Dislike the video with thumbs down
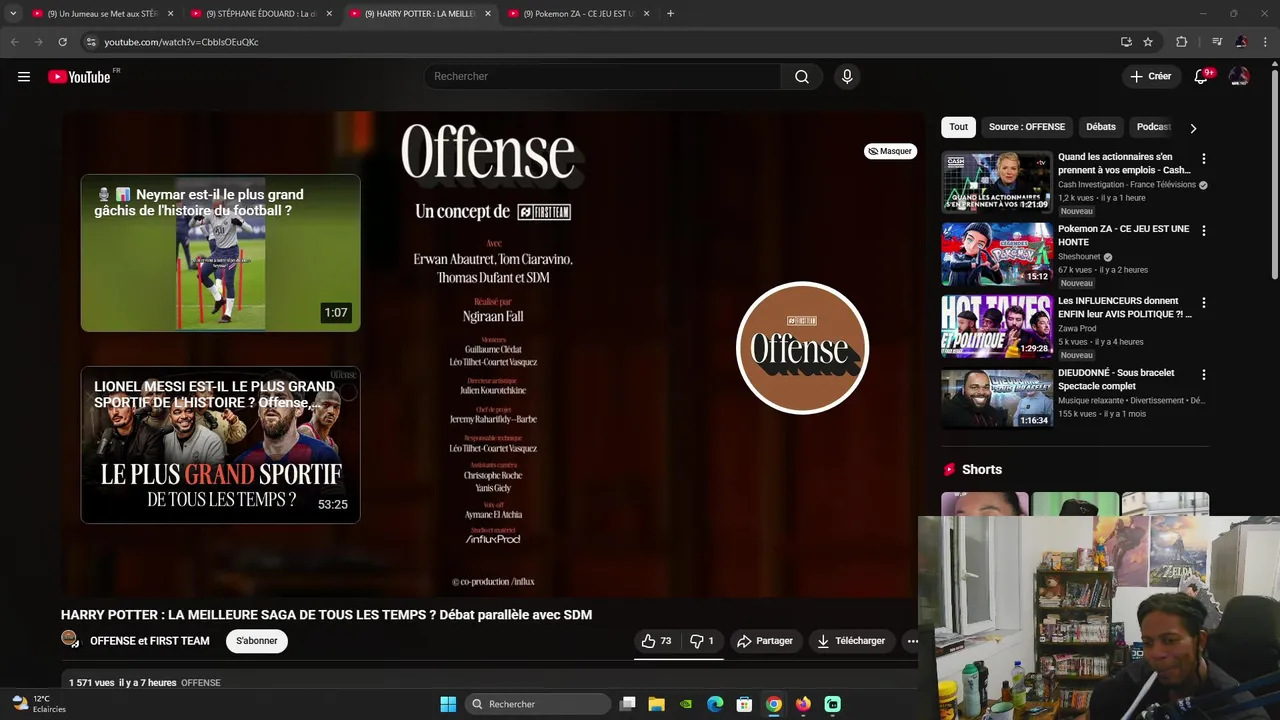1280x720 pixels. pyautogui.click(x=702, y=641)
